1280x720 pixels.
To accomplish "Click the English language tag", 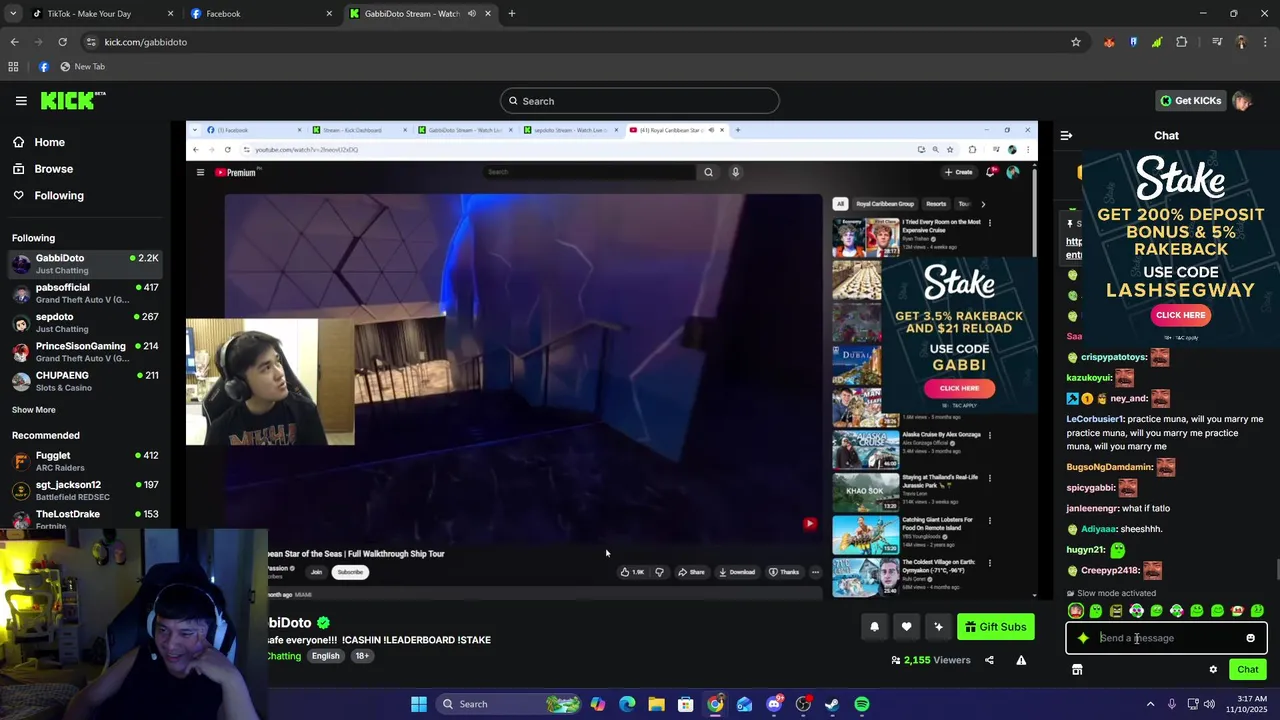I will (x=325, y=656).
